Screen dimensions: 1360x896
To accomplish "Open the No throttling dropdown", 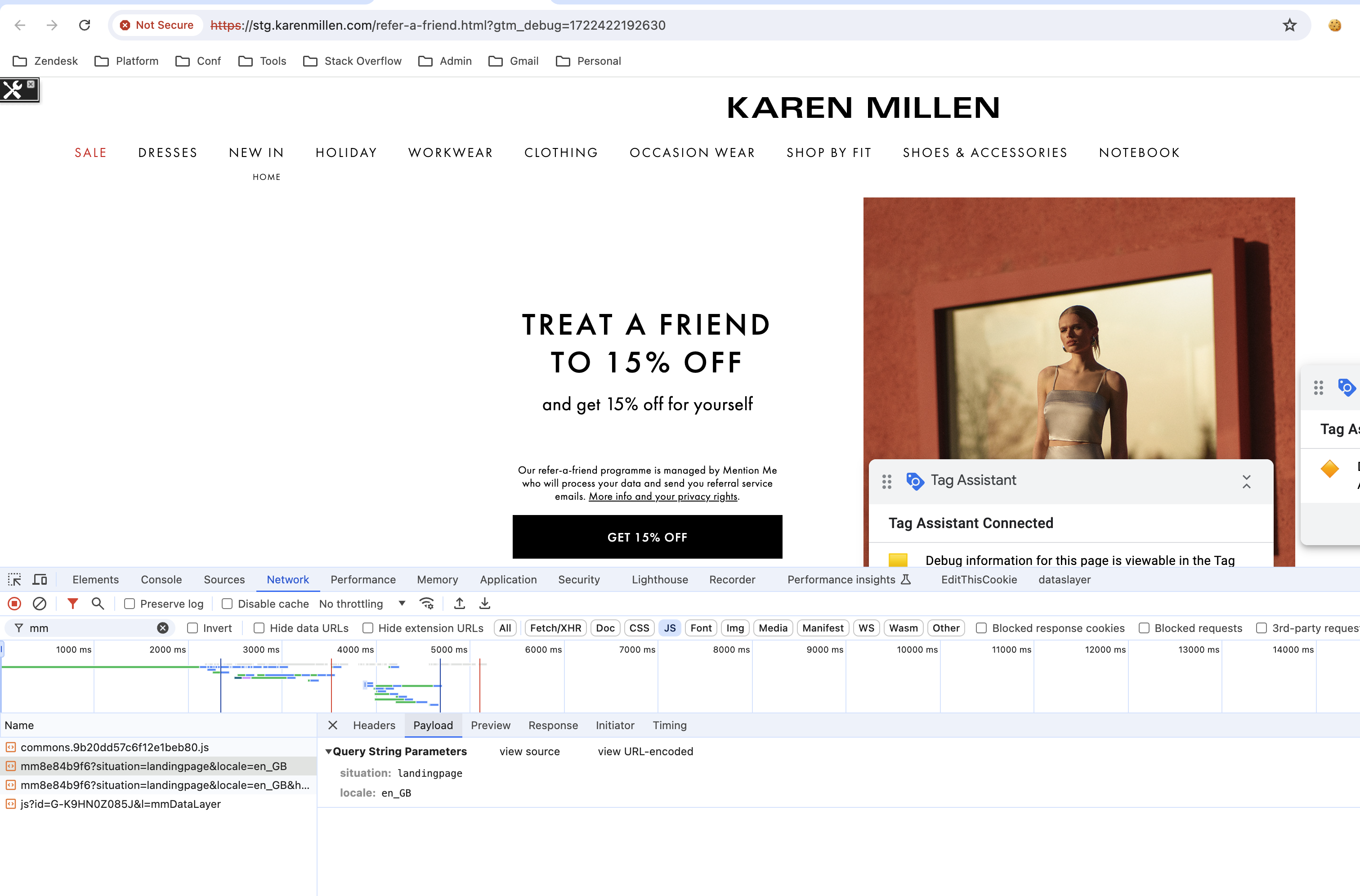I will click(x=362, y=604).
